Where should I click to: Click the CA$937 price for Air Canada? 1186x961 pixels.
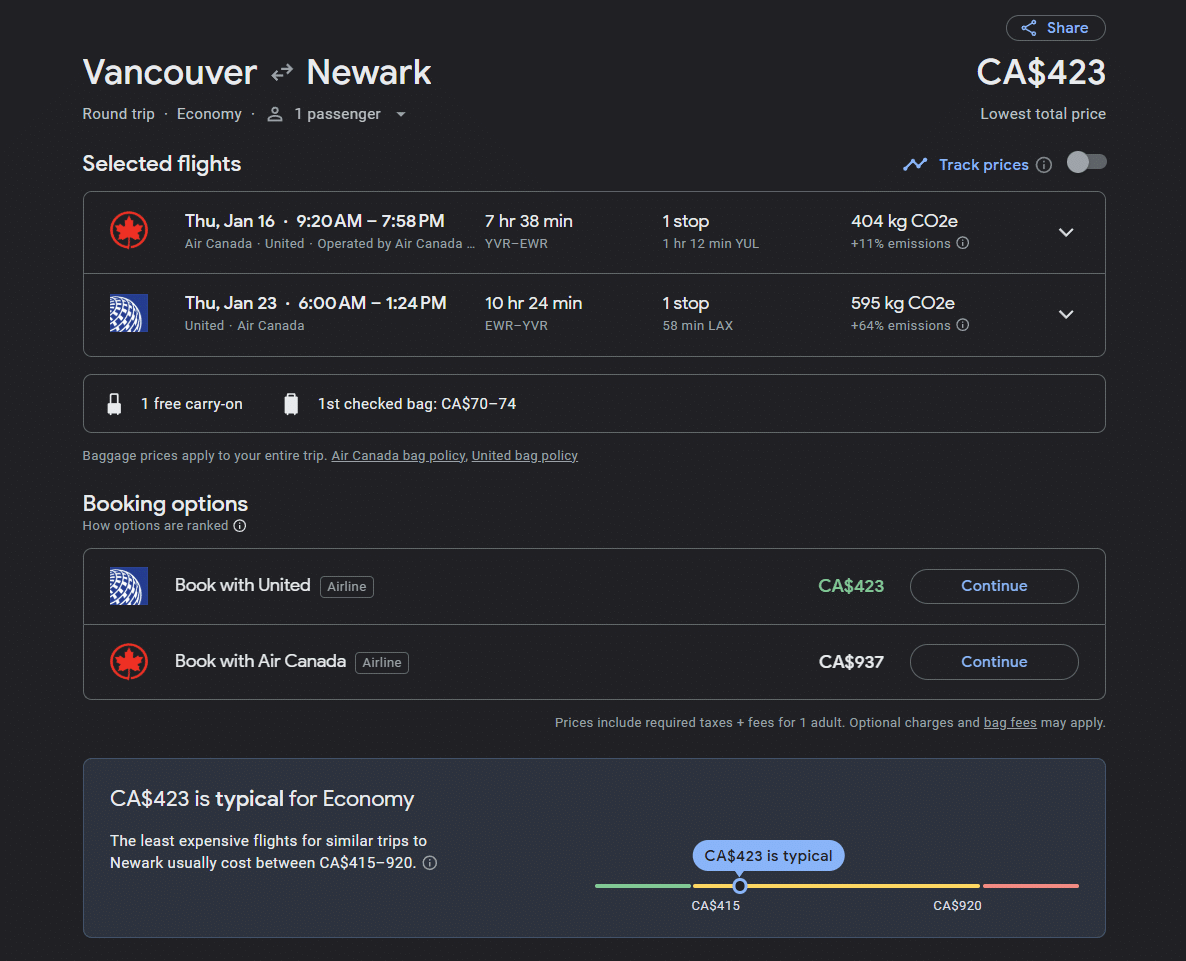coord(851,662)
